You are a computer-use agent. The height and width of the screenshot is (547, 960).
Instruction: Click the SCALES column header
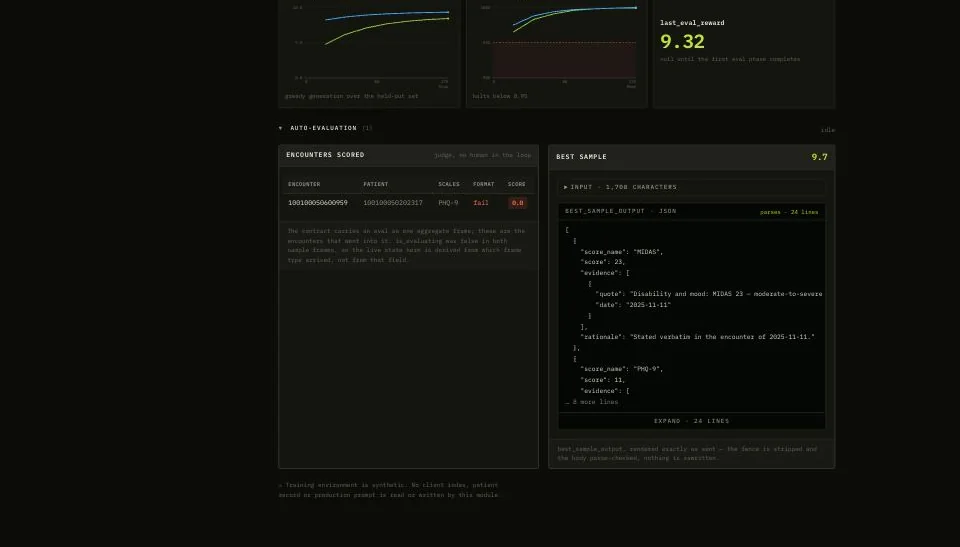(x=449, y=184)
